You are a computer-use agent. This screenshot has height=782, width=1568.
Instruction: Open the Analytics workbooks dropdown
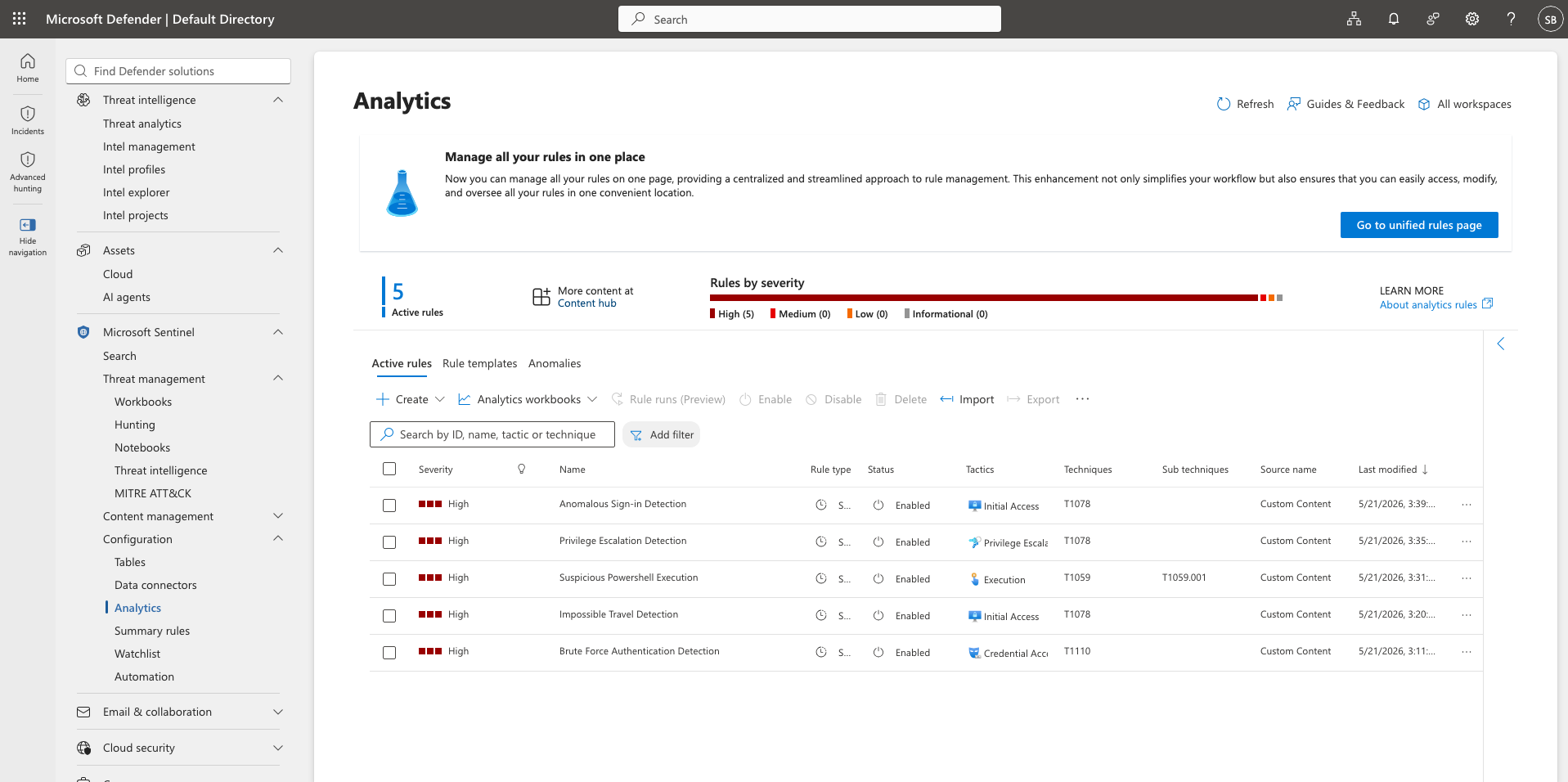(x=528, y=399)
